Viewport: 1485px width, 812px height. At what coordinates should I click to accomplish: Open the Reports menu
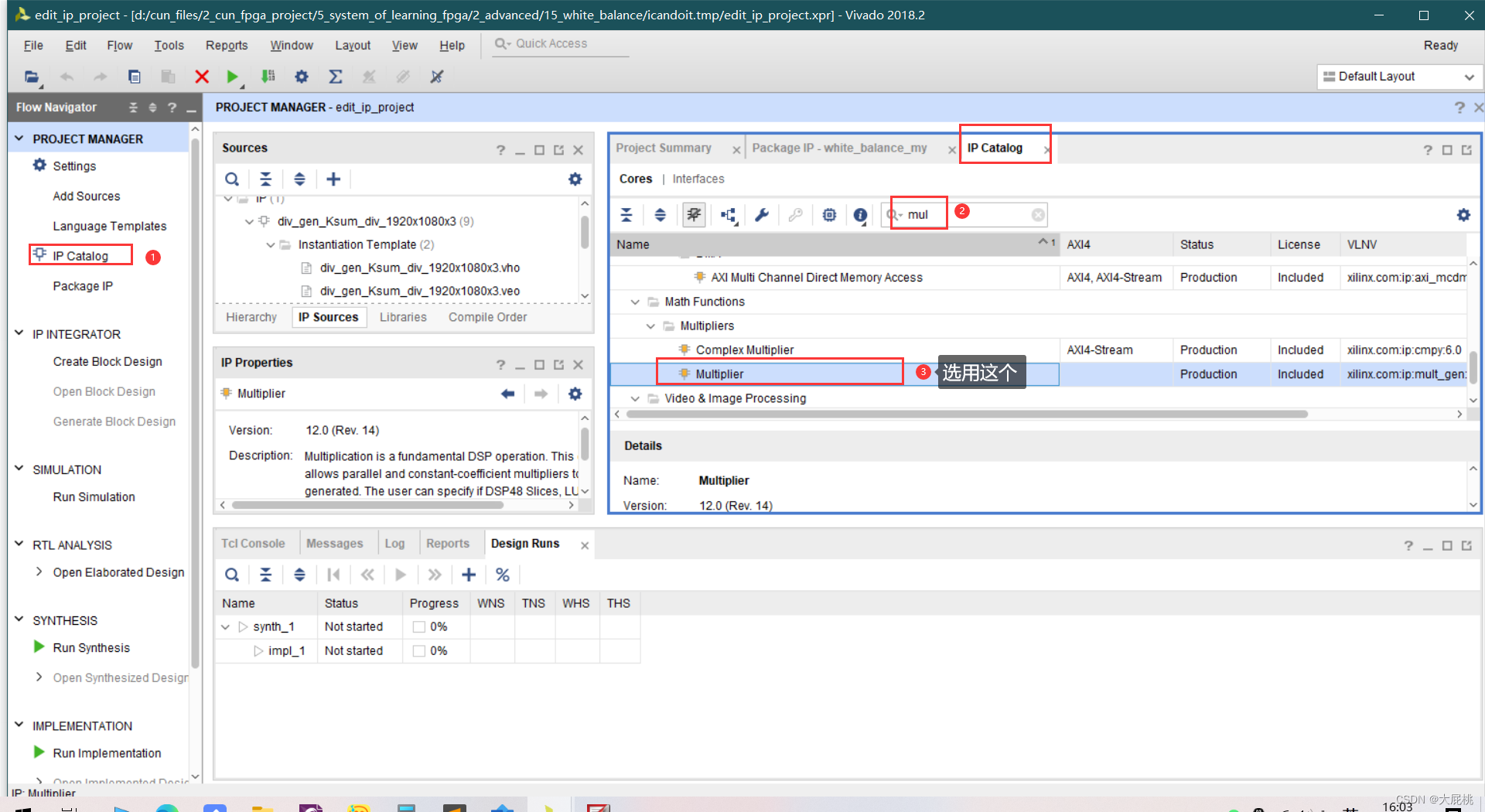click(x=227, y=46)
